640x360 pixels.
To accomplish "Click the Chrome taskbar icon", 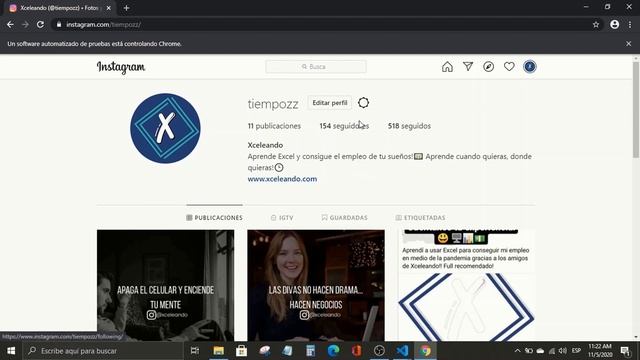I will [425, 351].
